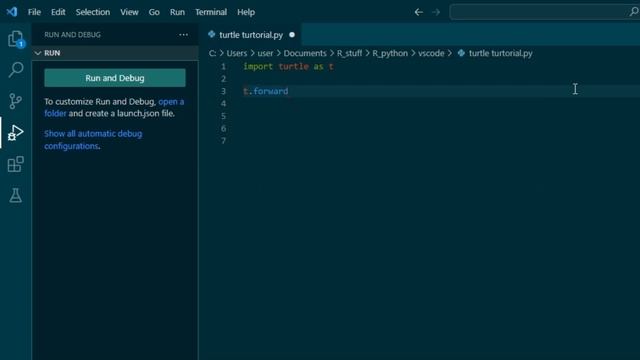Open the Testing flask icon
The width and height of the screenshot is (640, 360).
coord(16,196)
